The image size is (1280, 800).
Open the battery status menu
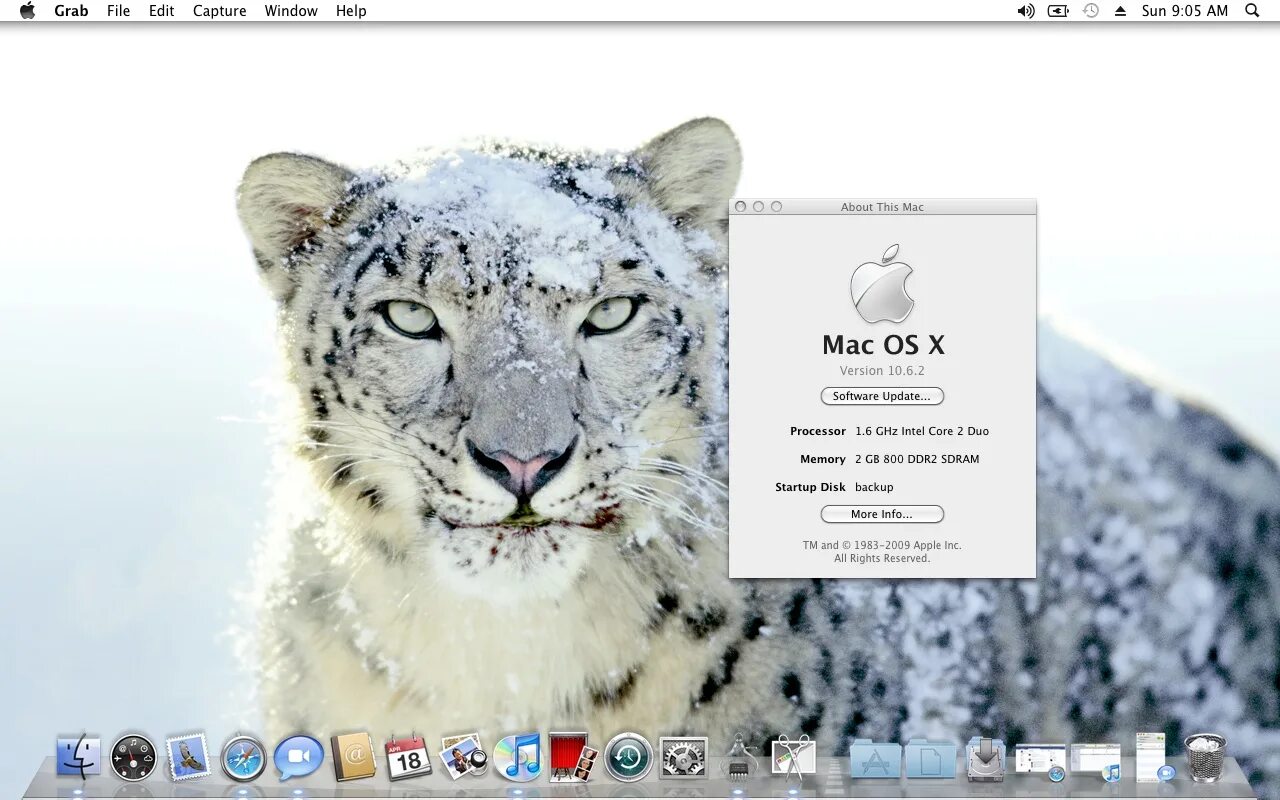point(1057,11)
